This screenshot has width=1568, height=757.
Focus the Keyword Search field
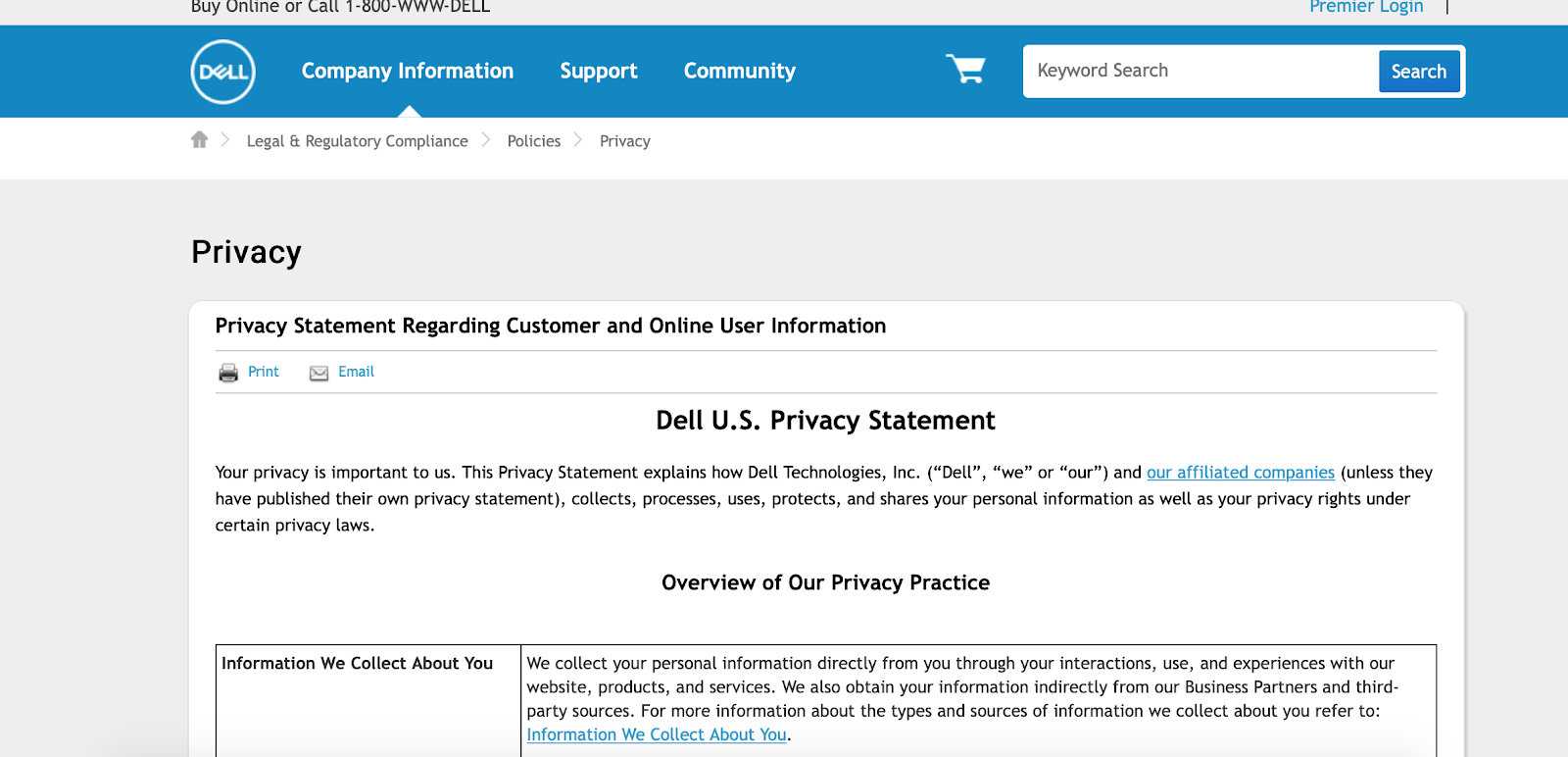click(x=1200, y=71)
